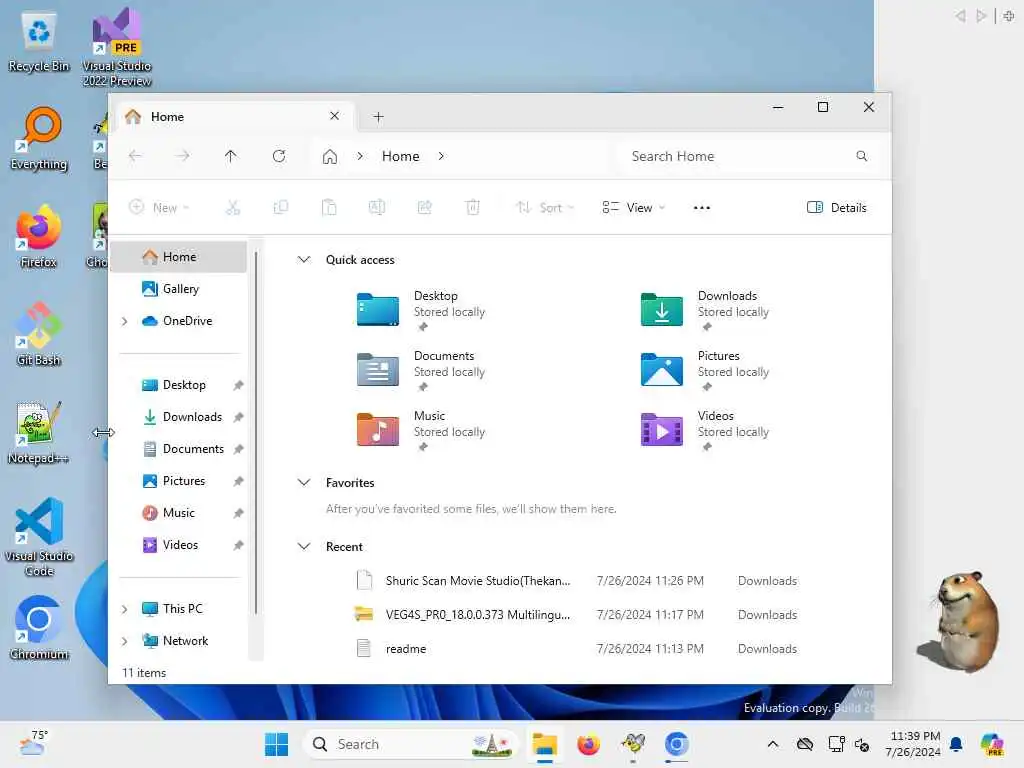Open Git Bash desktop shortcut
Image resolution: width=1024 pixels, height=768 pixels.
[x=39, y=334]
